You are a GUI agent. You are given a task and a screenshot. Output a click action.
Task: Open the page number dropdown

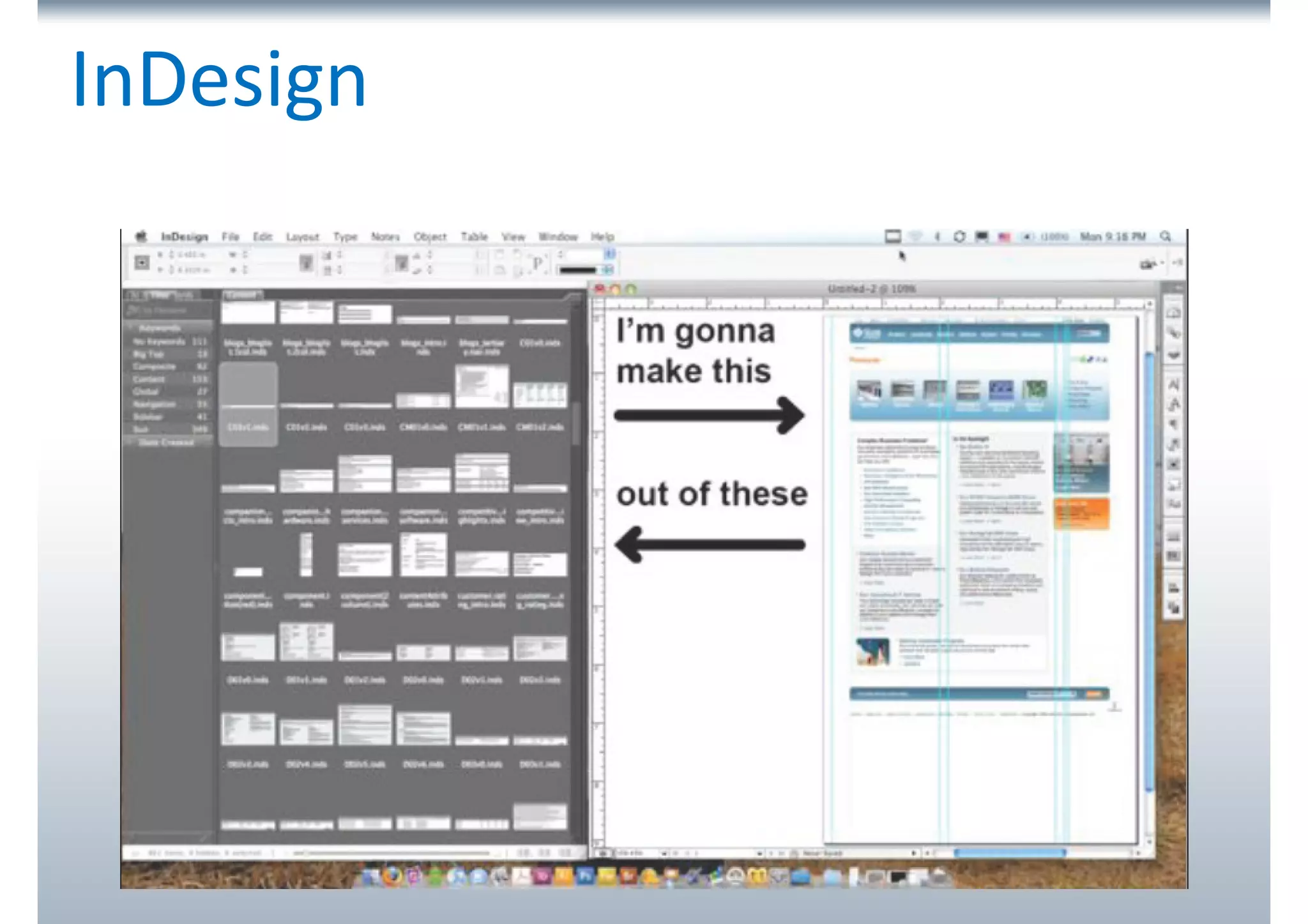(x=759, y=853)
